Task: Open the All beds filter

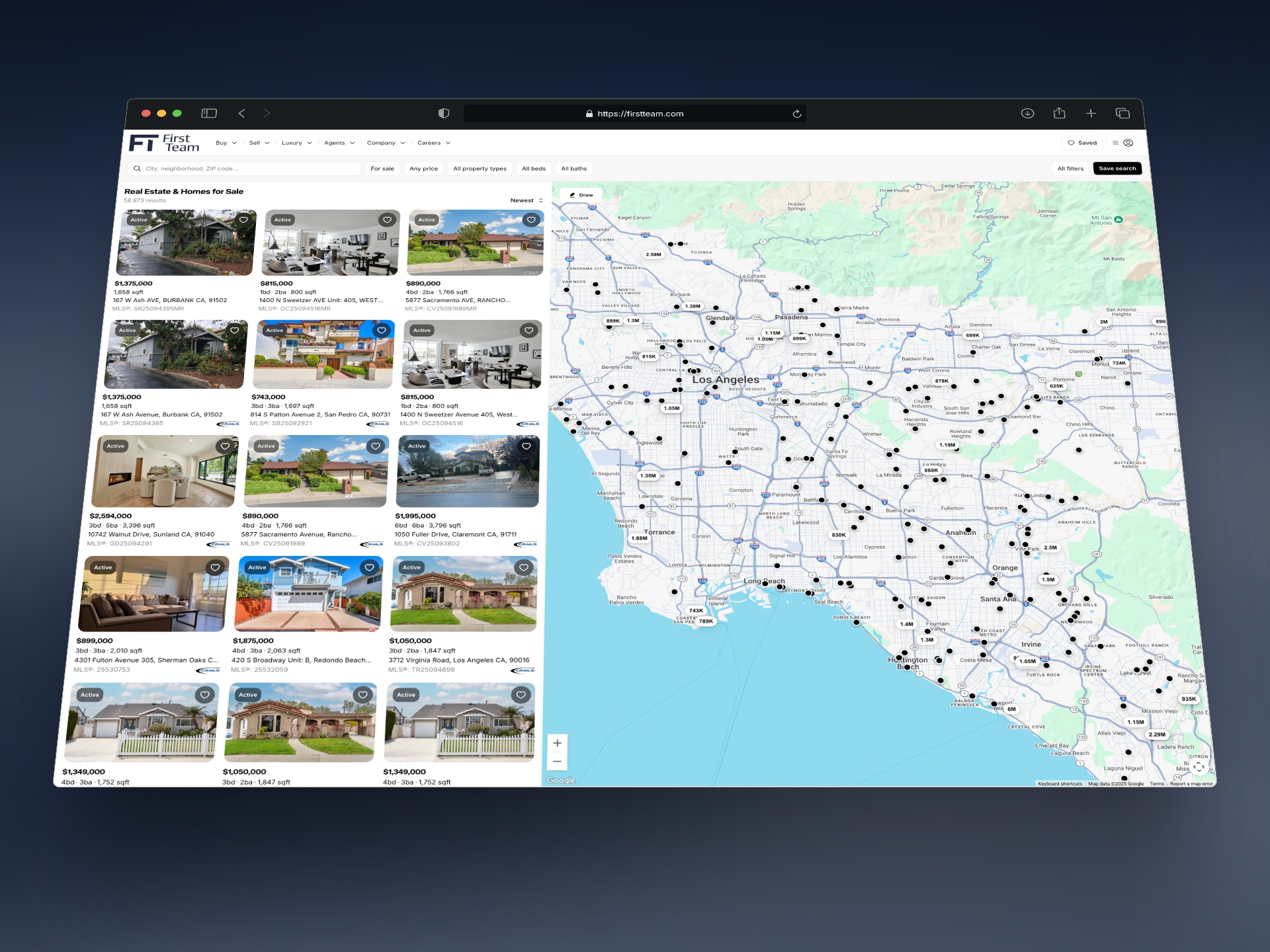Action: tap(534, 169)
